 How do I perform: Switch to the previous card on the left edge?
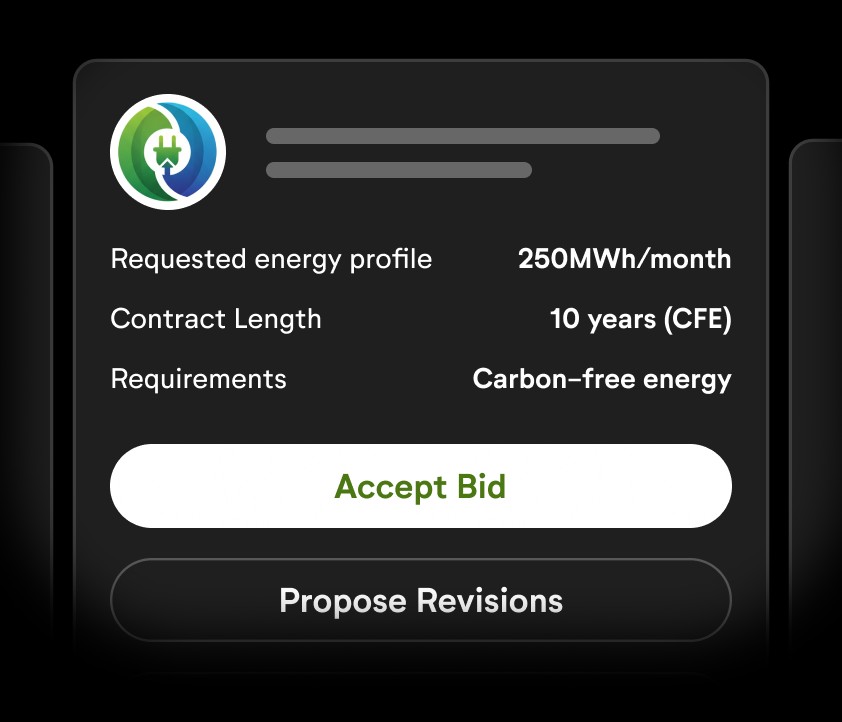pos(25,400)
